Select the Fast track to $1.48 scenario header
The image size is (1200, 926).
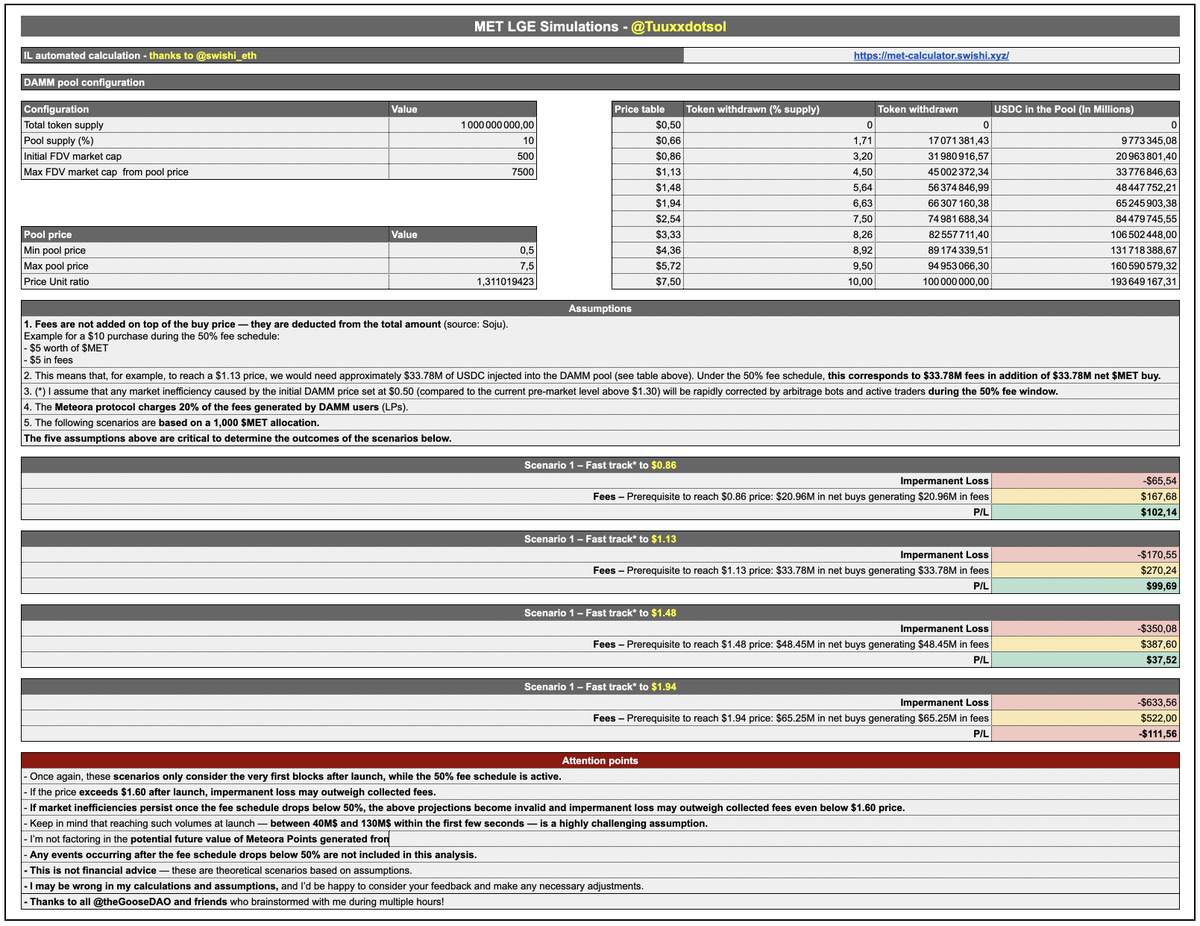600,613
